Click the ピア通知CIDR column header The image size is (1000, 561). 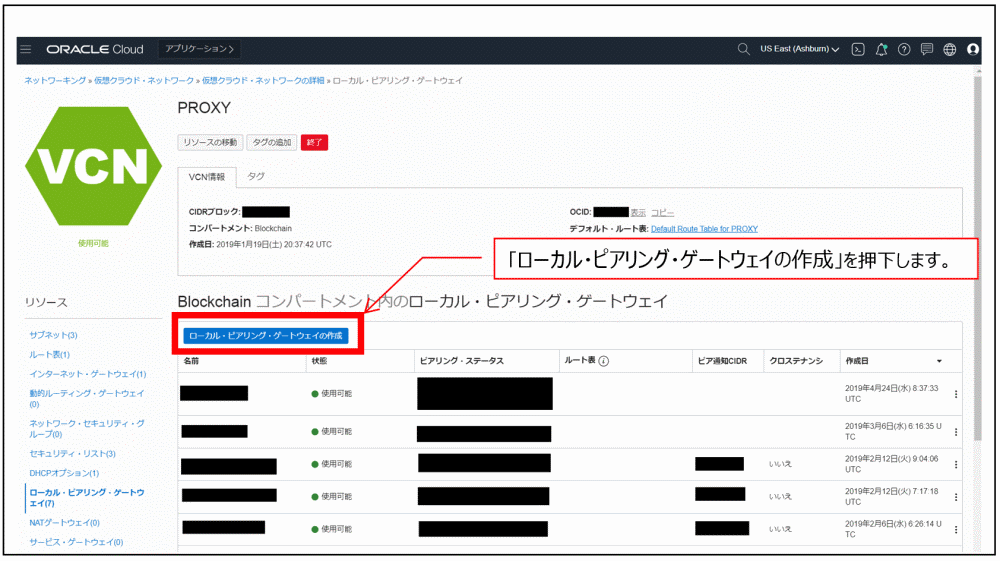coord(722,361)
